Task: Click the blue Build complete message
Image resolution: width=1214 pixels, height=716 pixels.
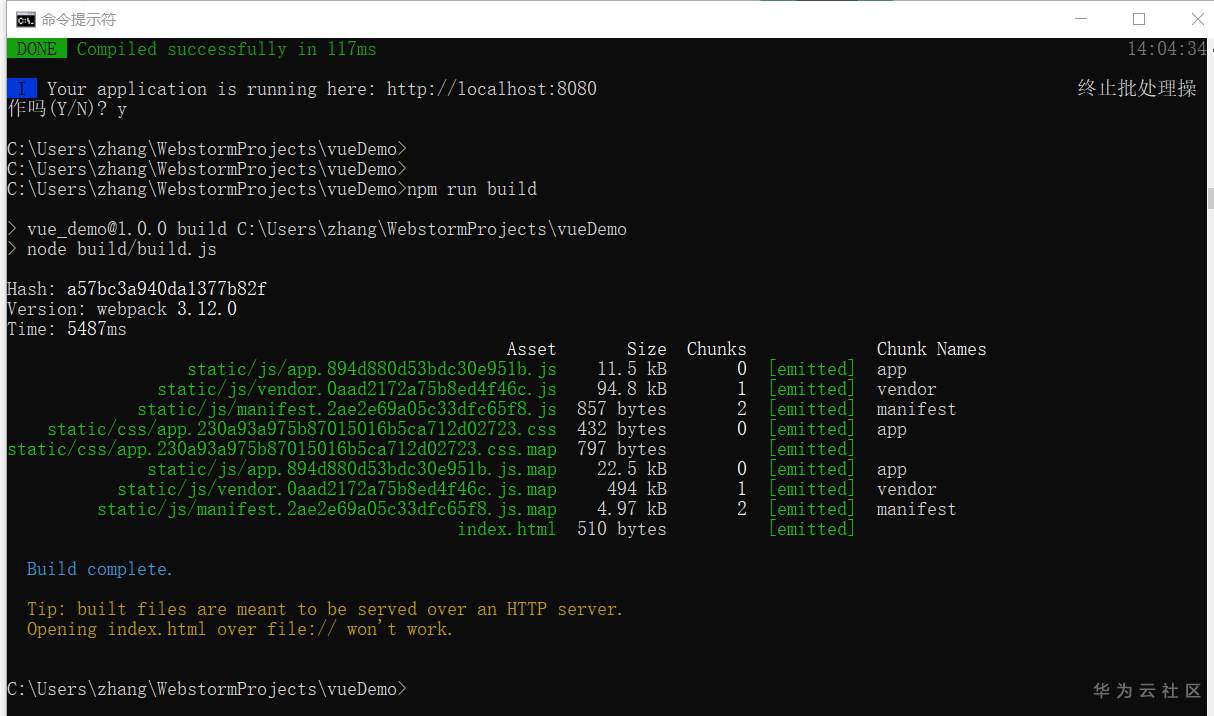Action: tap(100, 569)
